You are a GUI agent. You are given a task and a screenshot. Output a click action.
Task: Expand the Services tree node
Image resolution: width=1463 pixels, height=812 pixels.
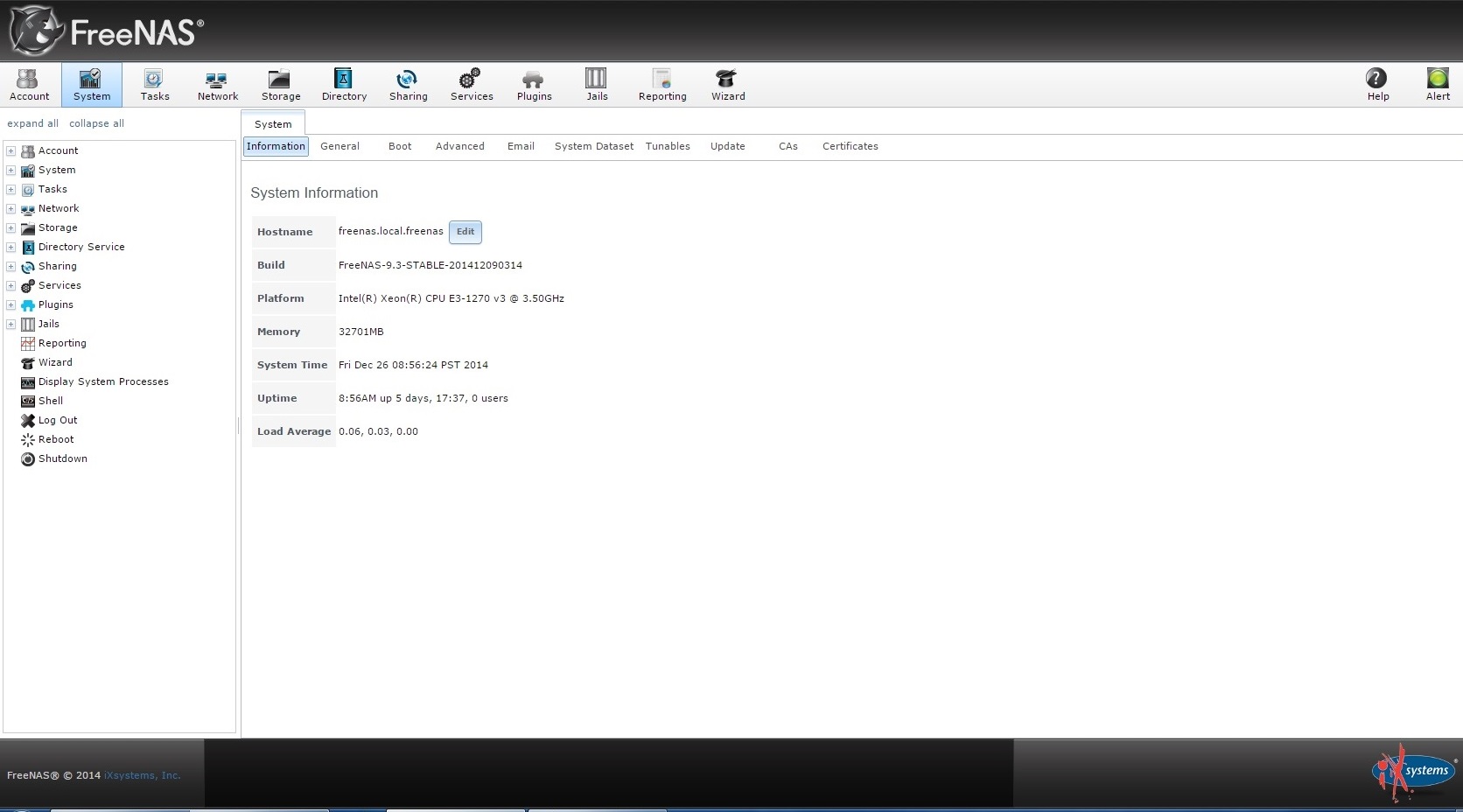point(11,286)
